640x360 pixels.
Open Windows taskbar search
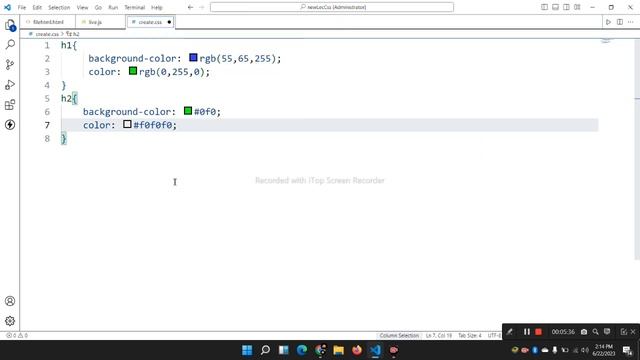point(265,350)
